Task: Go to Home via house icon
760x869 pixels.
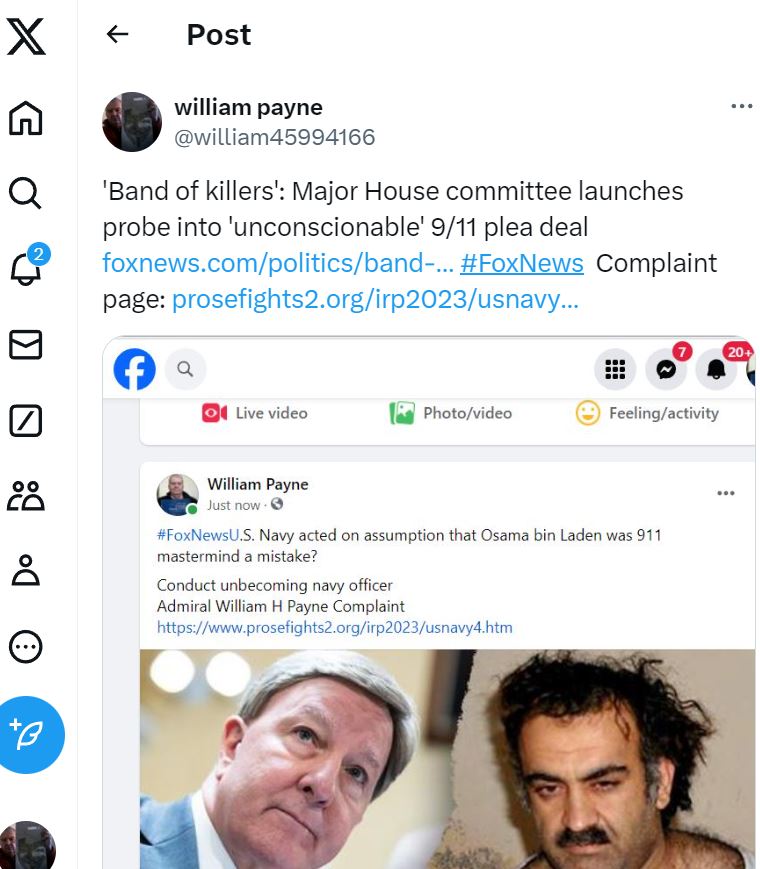Action: click(x=25, y=118)
